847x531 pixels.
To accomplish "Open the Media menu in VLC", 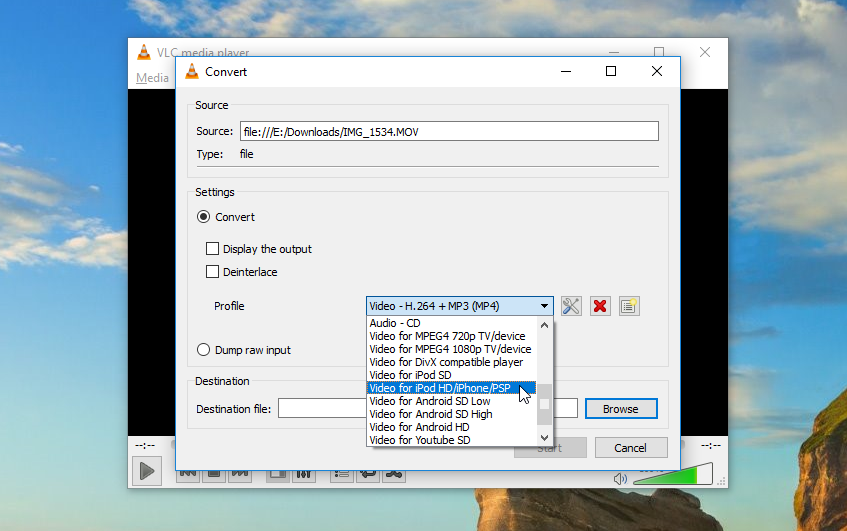I will (152, 78).
